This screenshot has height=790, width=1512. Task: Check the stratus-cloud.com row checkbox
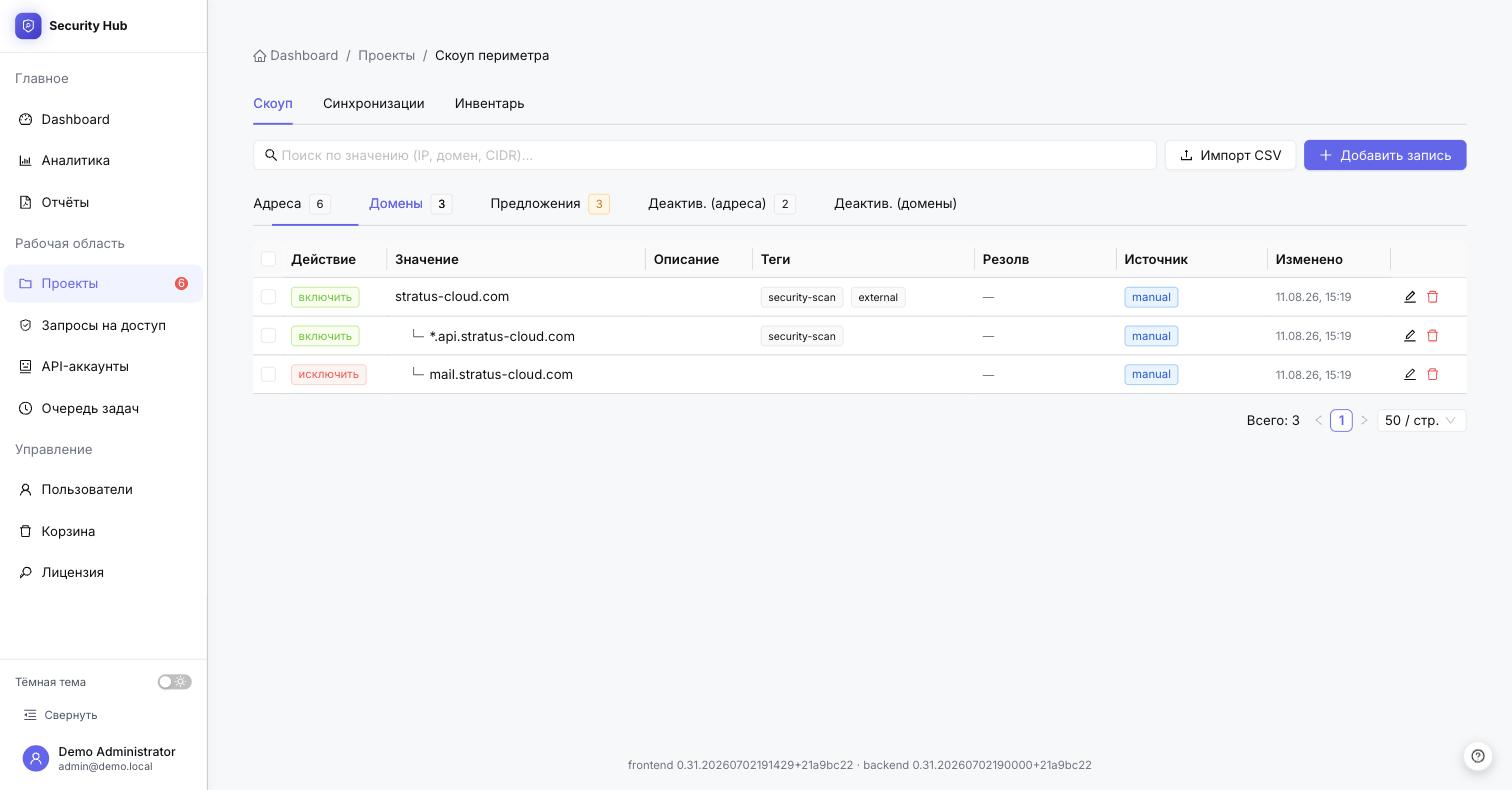(268, 297)
